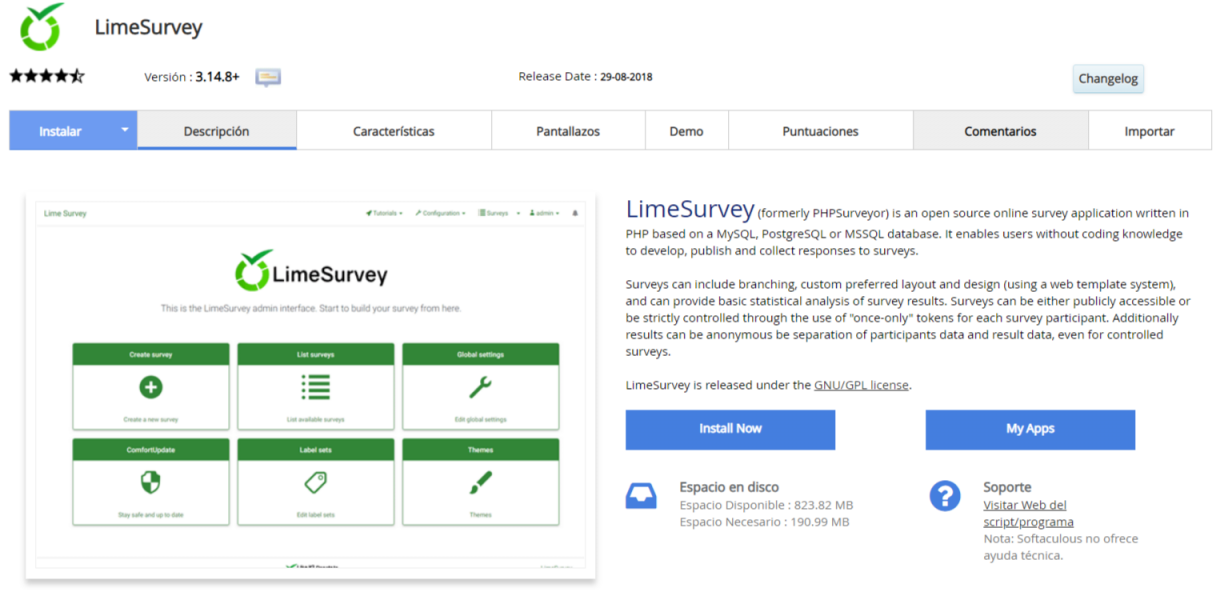Open the Características tab
1226x590 pixels.
tap(394, 131)
